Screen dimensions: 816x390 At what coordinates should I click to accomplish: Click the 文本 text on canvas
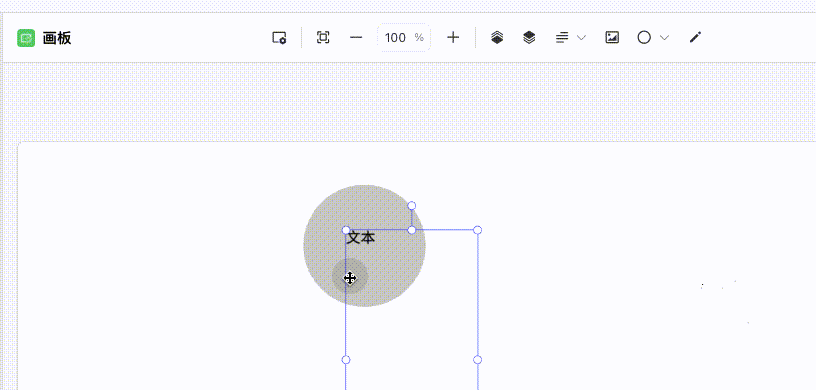361,238
